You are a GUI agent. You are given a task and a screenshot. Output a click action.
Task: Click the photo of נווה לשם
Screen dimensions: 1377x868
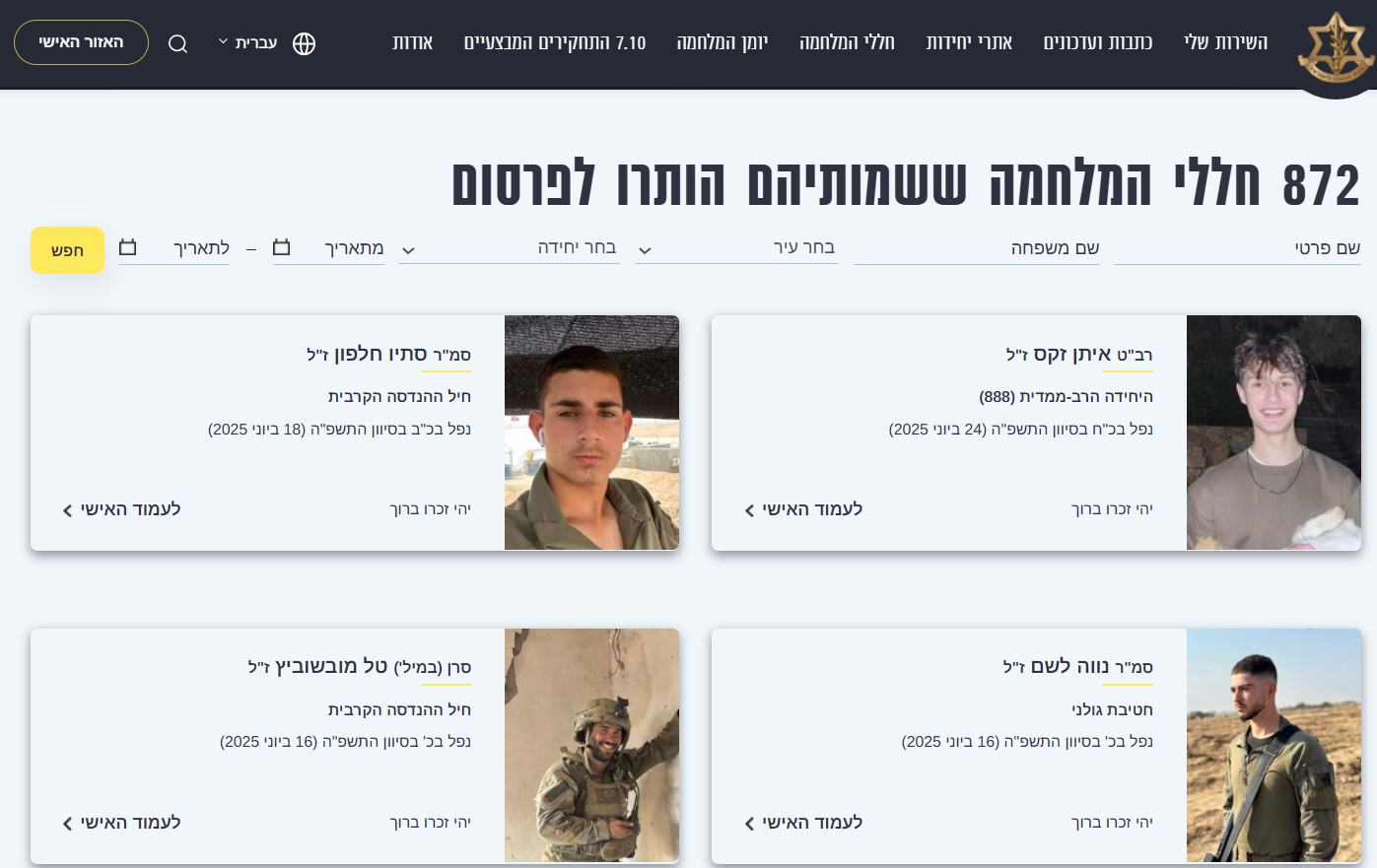1274,746
